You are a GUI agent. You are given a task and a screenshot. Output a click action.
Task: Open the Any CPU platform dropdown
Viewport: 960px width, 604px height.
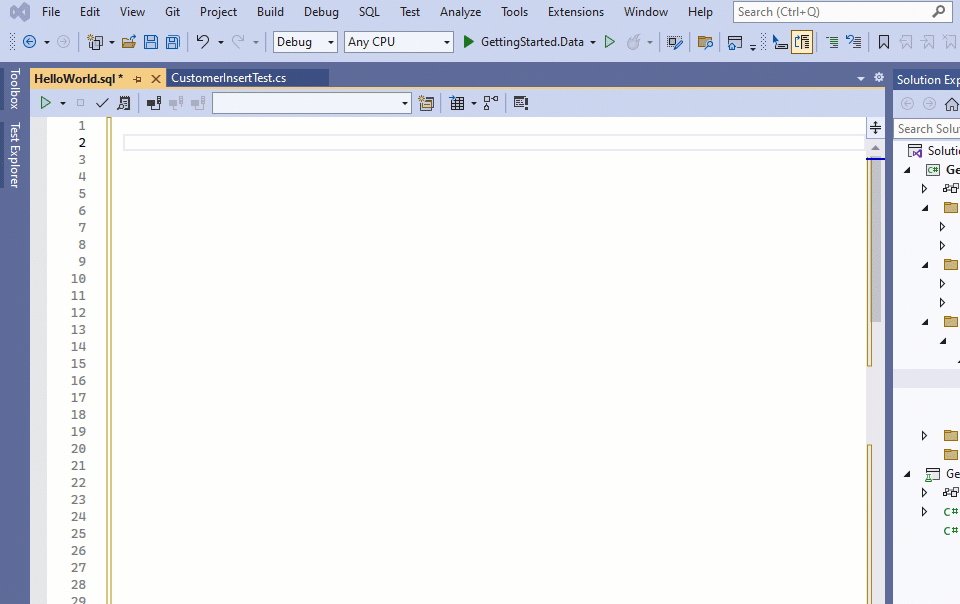pos(399,42)
